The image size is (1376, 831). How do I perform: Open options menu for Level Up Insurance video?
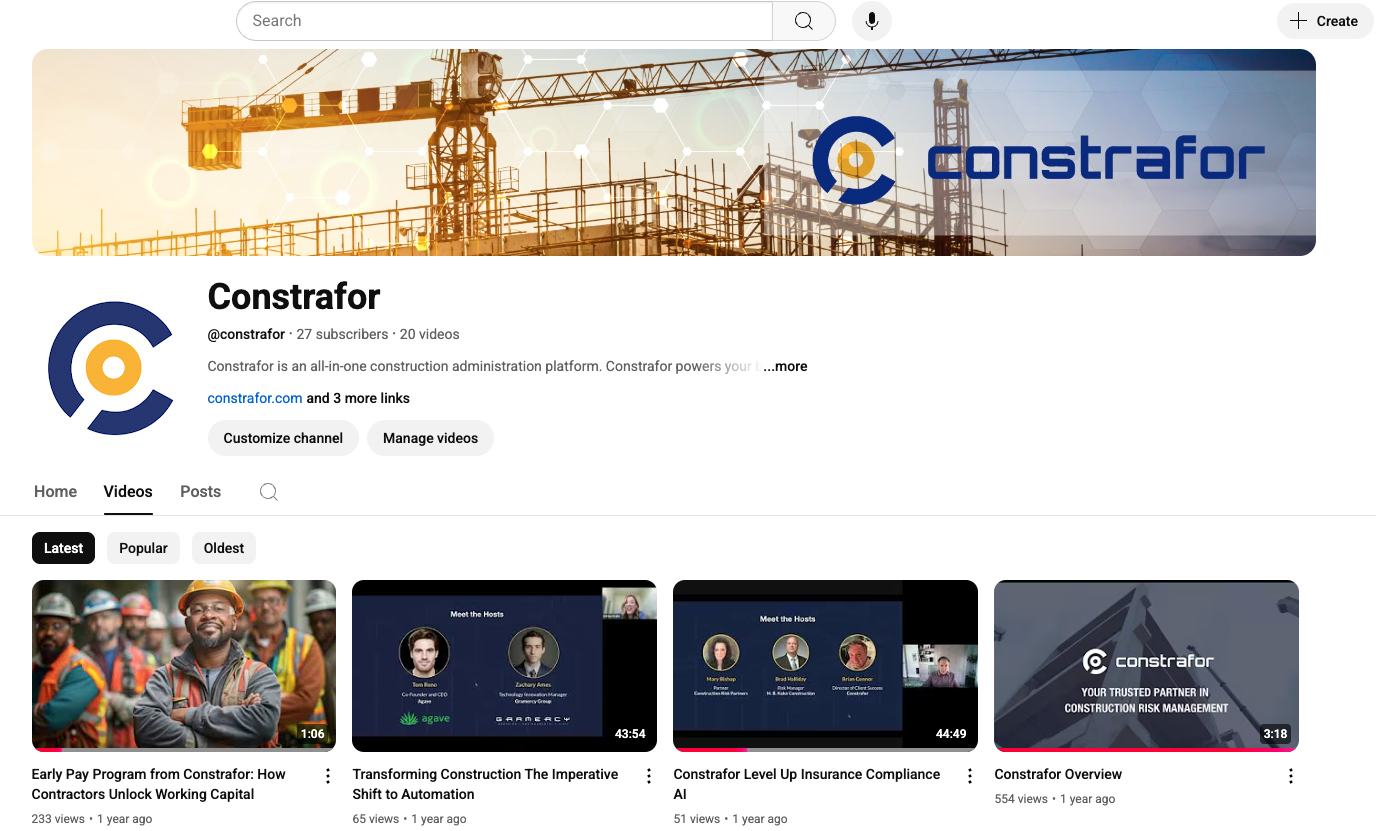[x=970, y=776]
